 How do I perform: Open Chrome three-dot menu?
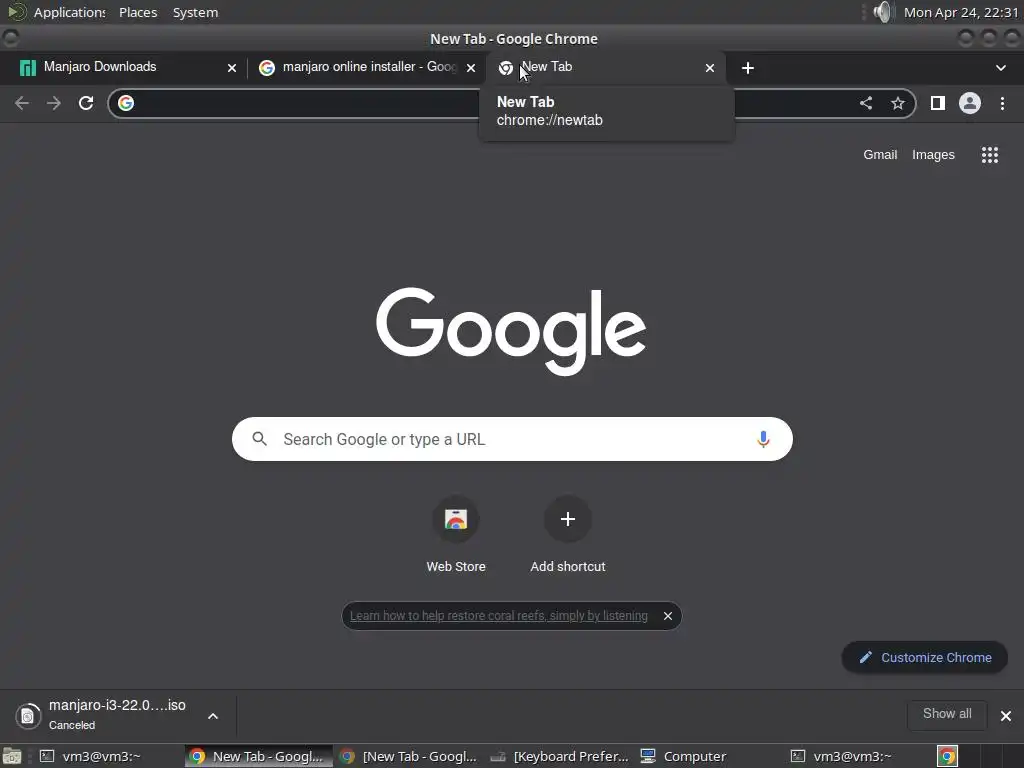(x=1002, y=103)
